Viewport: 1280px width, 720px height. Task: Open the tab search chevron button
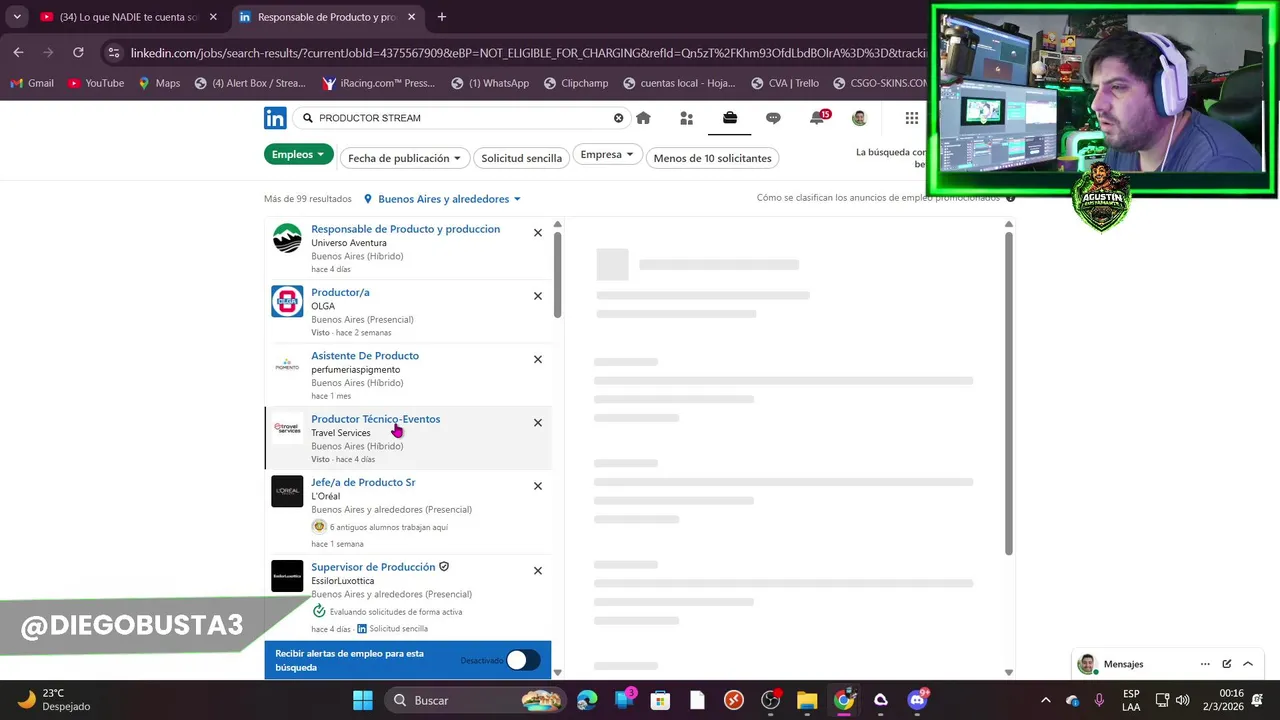tap(17, 17)
